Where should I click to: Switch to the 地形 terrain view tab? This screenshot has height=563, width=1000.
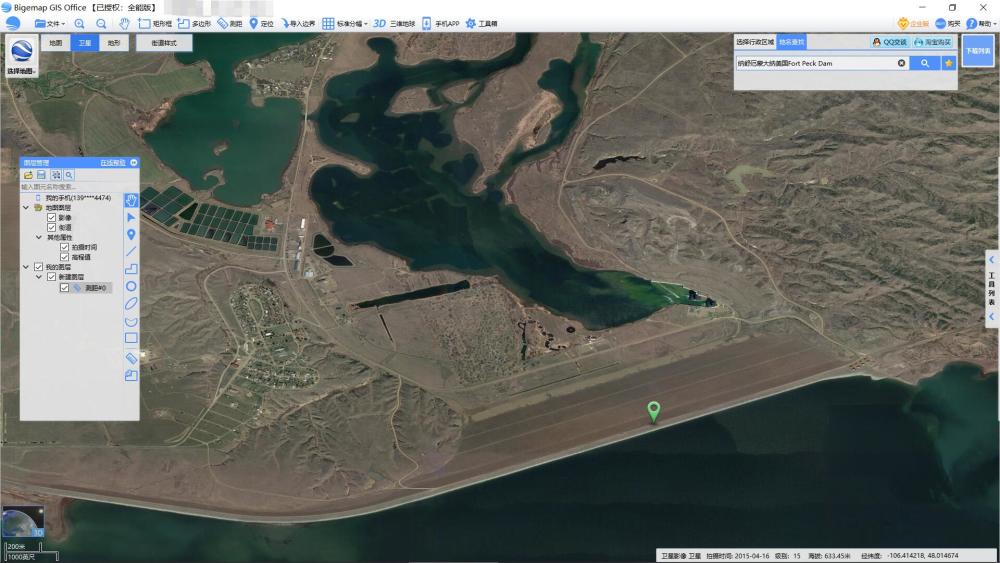(114, 43)
